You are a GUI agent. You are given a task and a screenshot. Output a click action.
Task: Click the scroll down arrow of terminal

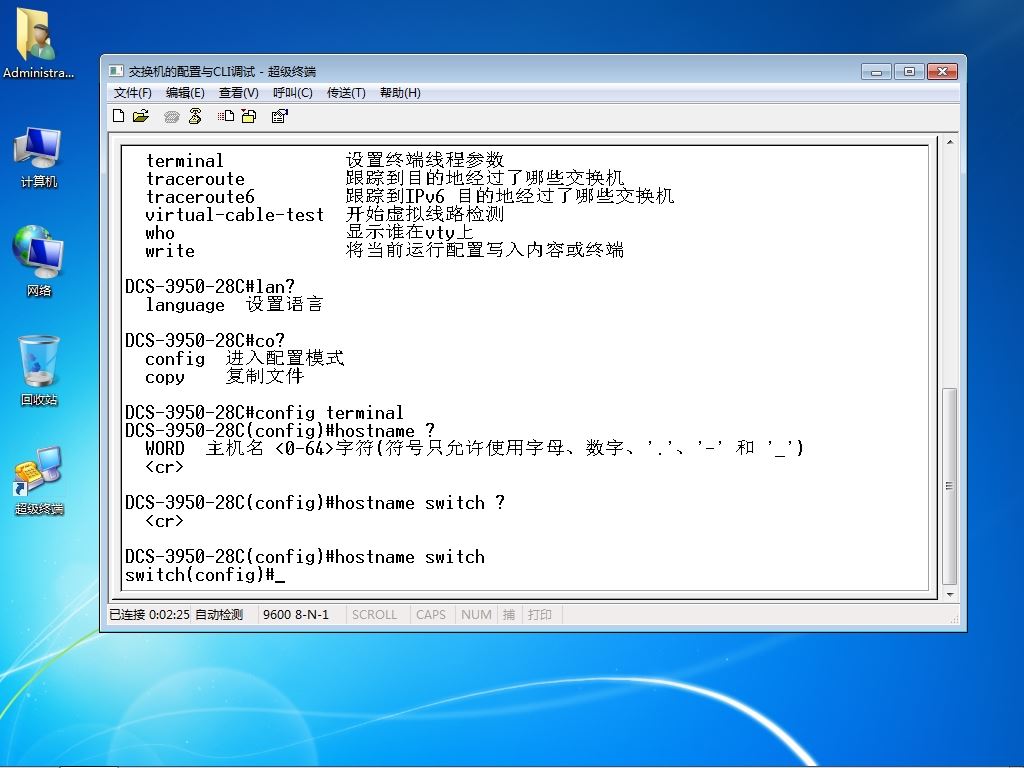point(950,594)
